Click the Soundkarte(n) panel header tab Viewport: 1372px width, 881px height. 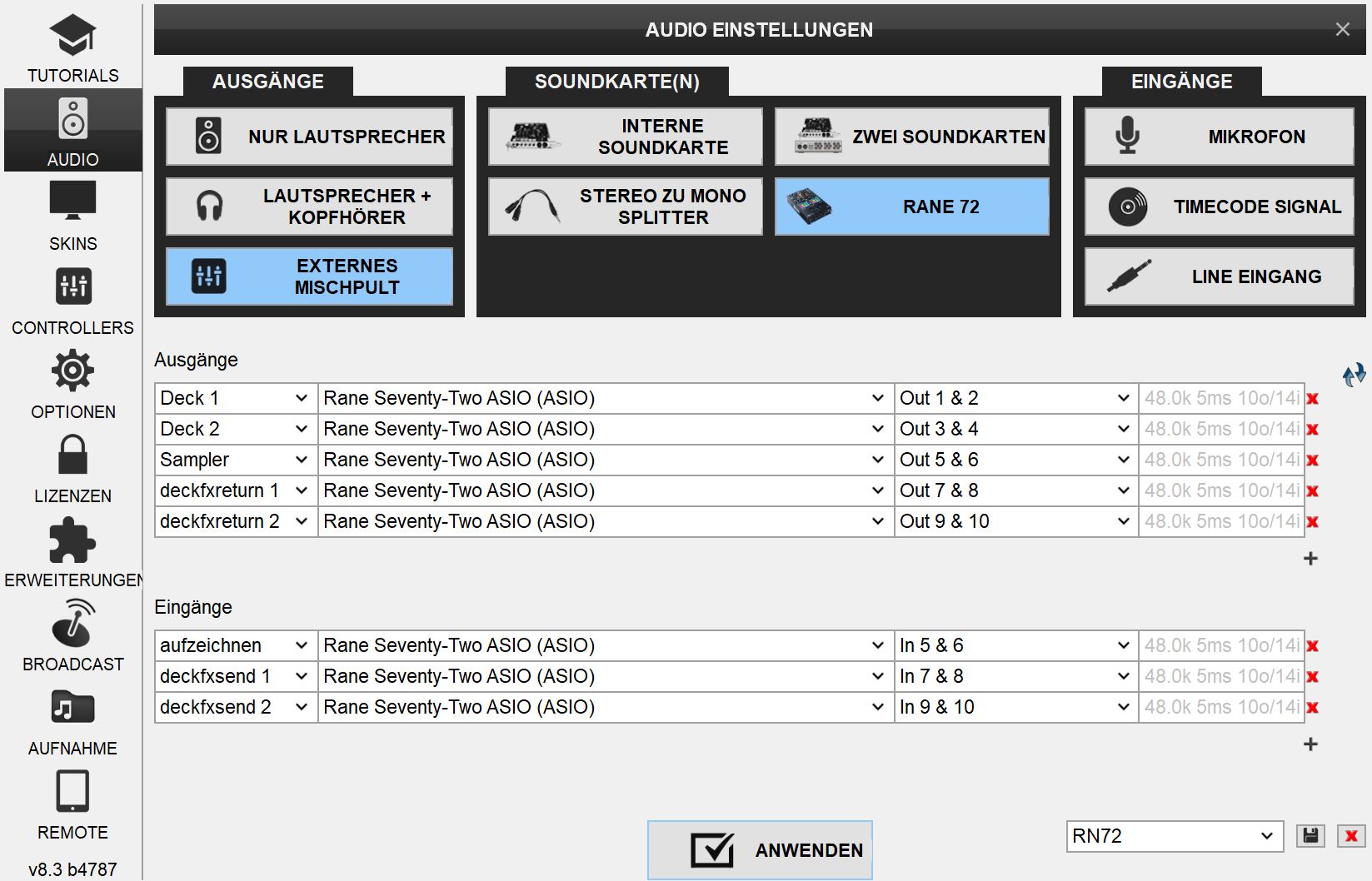(617, 82)
